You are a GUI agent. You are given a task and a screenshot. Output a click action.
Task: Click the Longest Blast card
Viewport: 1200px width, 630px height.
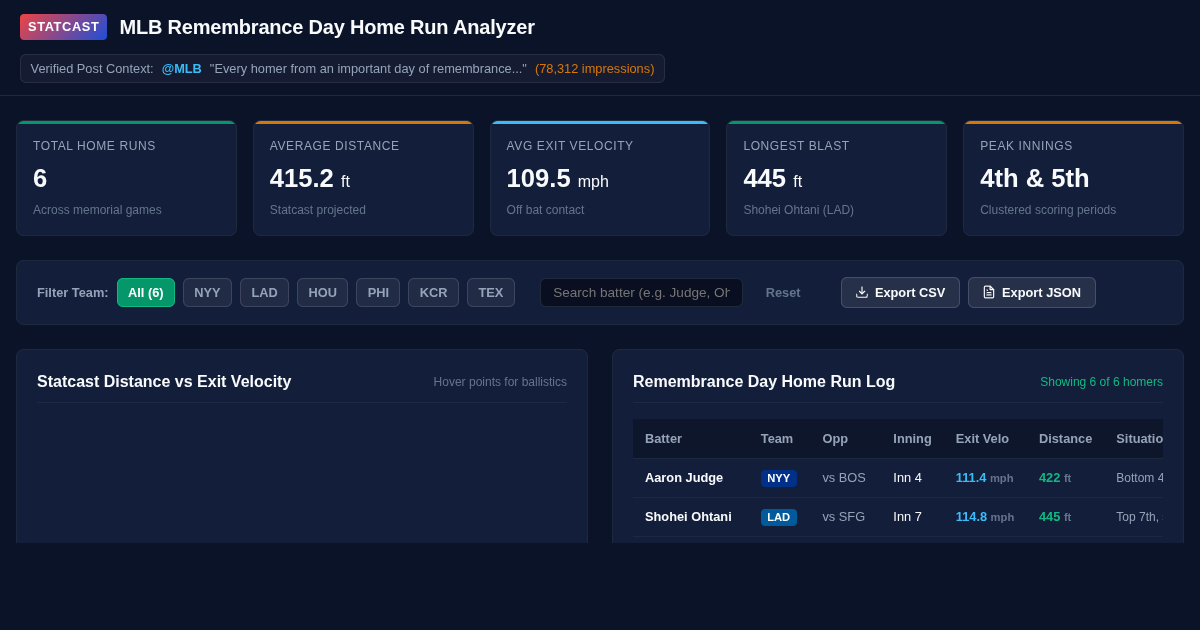tap(837, 178)
